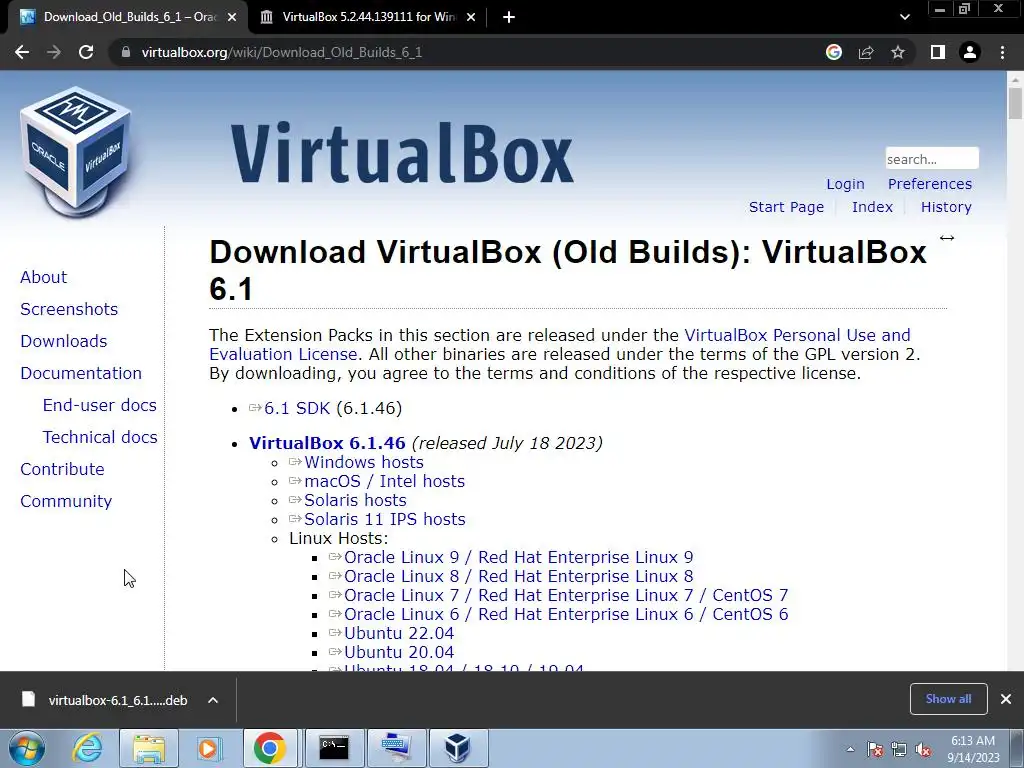
Task: Open File Explorer from the taskbar
Action: [149, 748]
